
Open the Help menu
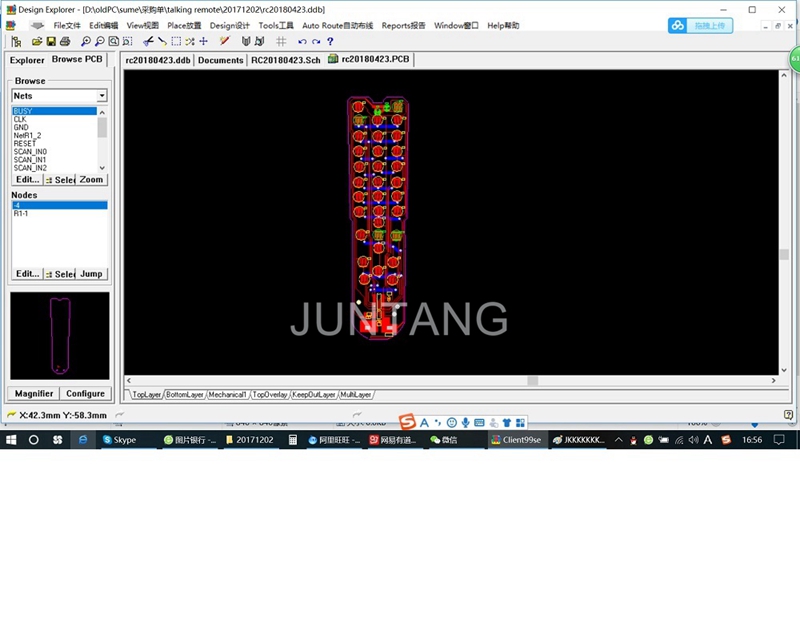[503, 26]
